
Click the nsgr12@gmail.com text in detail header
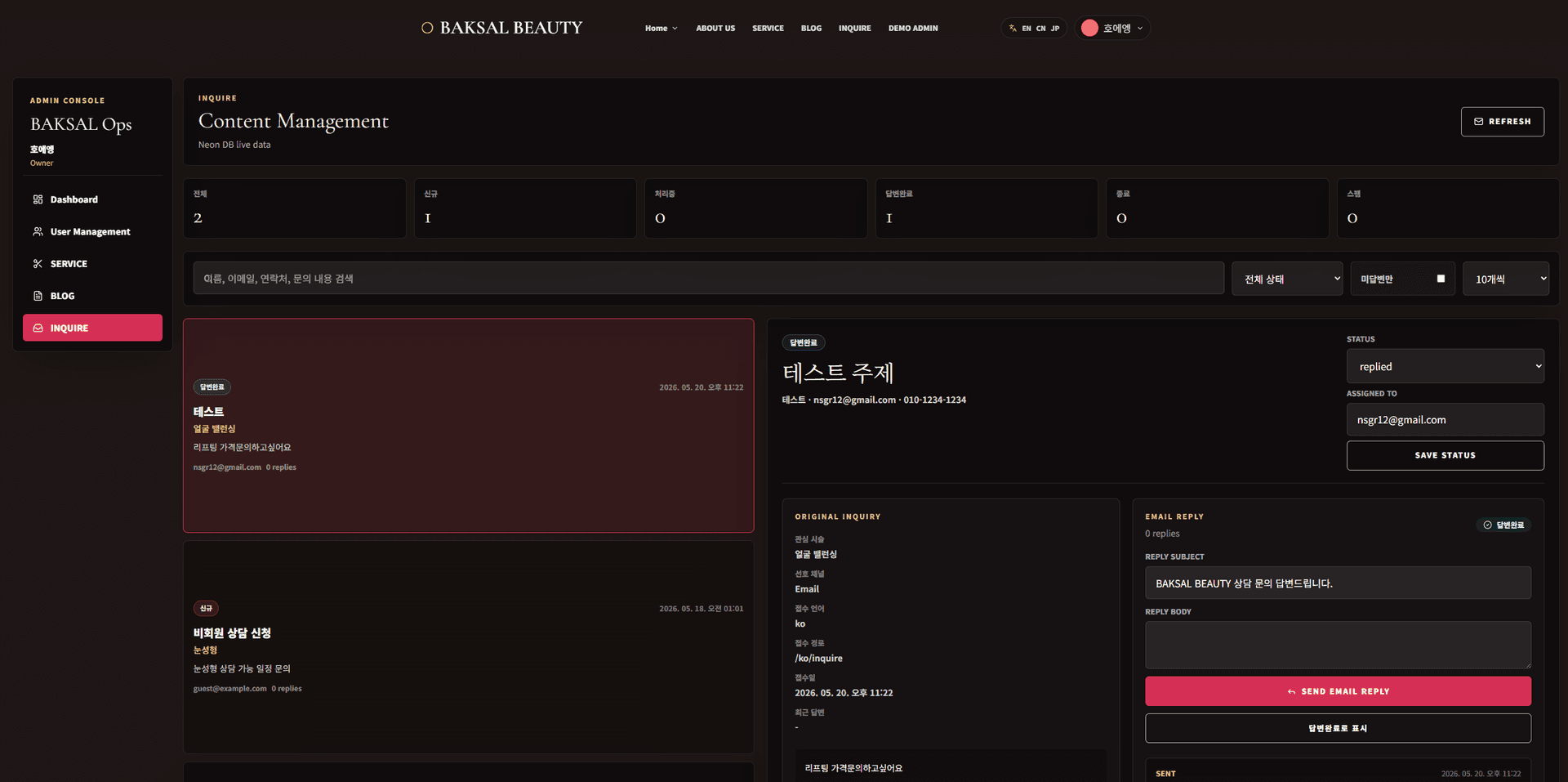[x=854, y=400]
